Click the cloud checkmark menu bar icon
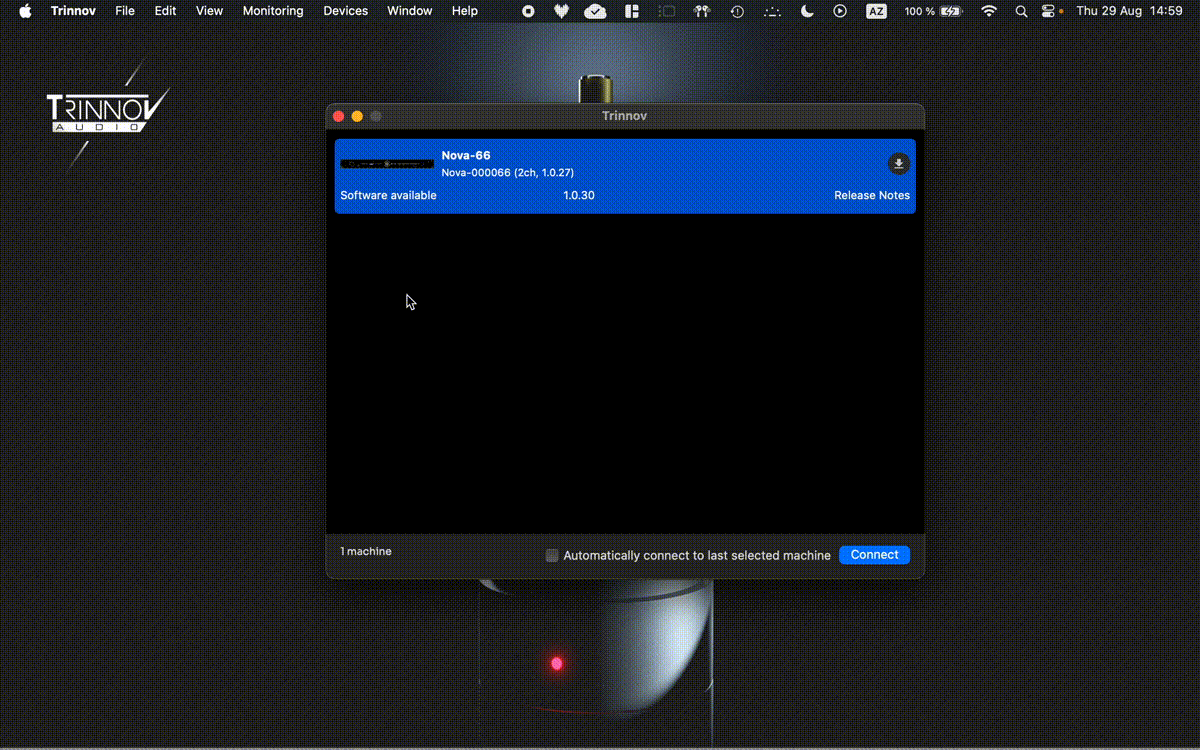 point(595,11)
